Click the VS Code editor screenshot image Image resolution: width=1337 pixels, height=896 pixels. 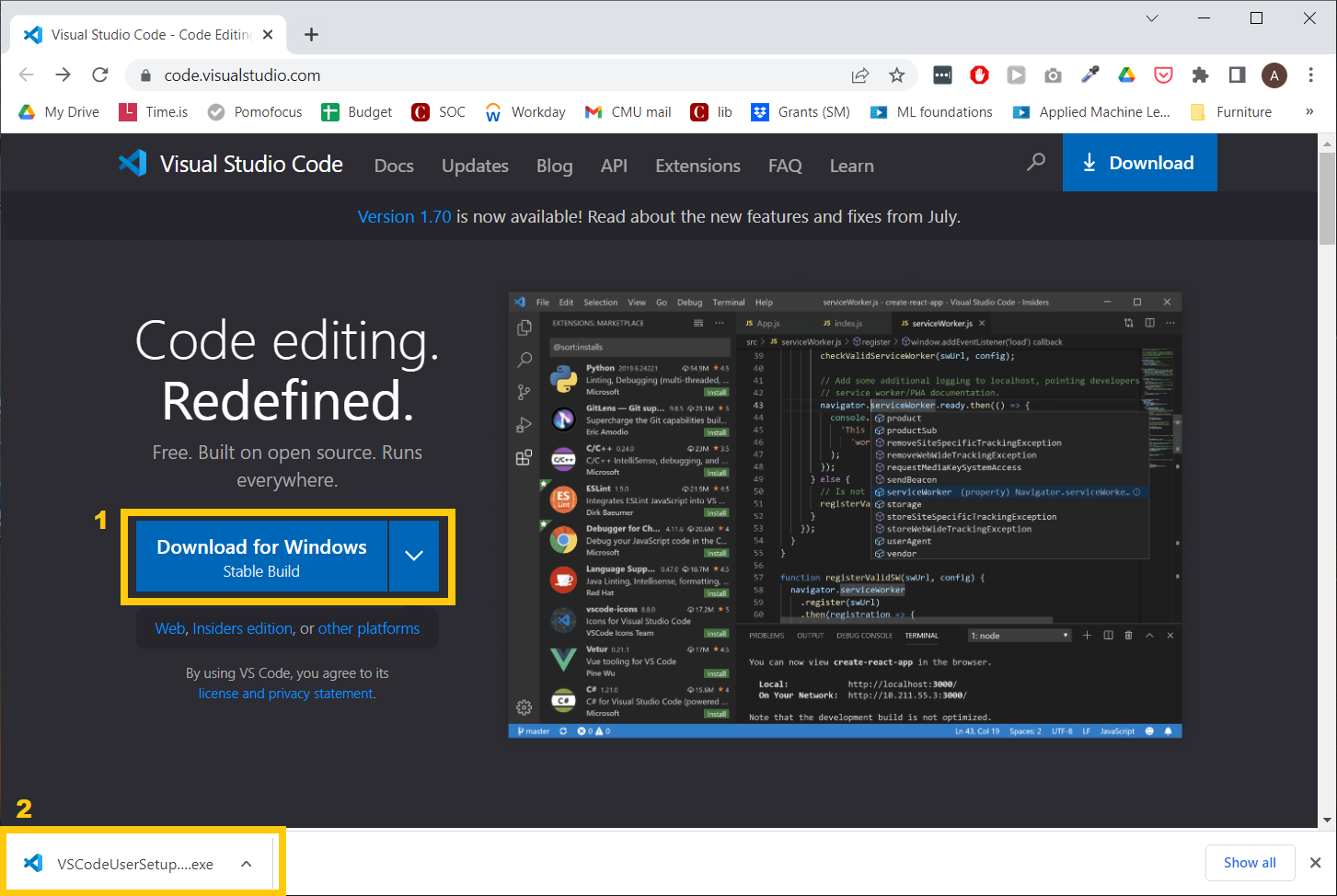pos(845,515)
